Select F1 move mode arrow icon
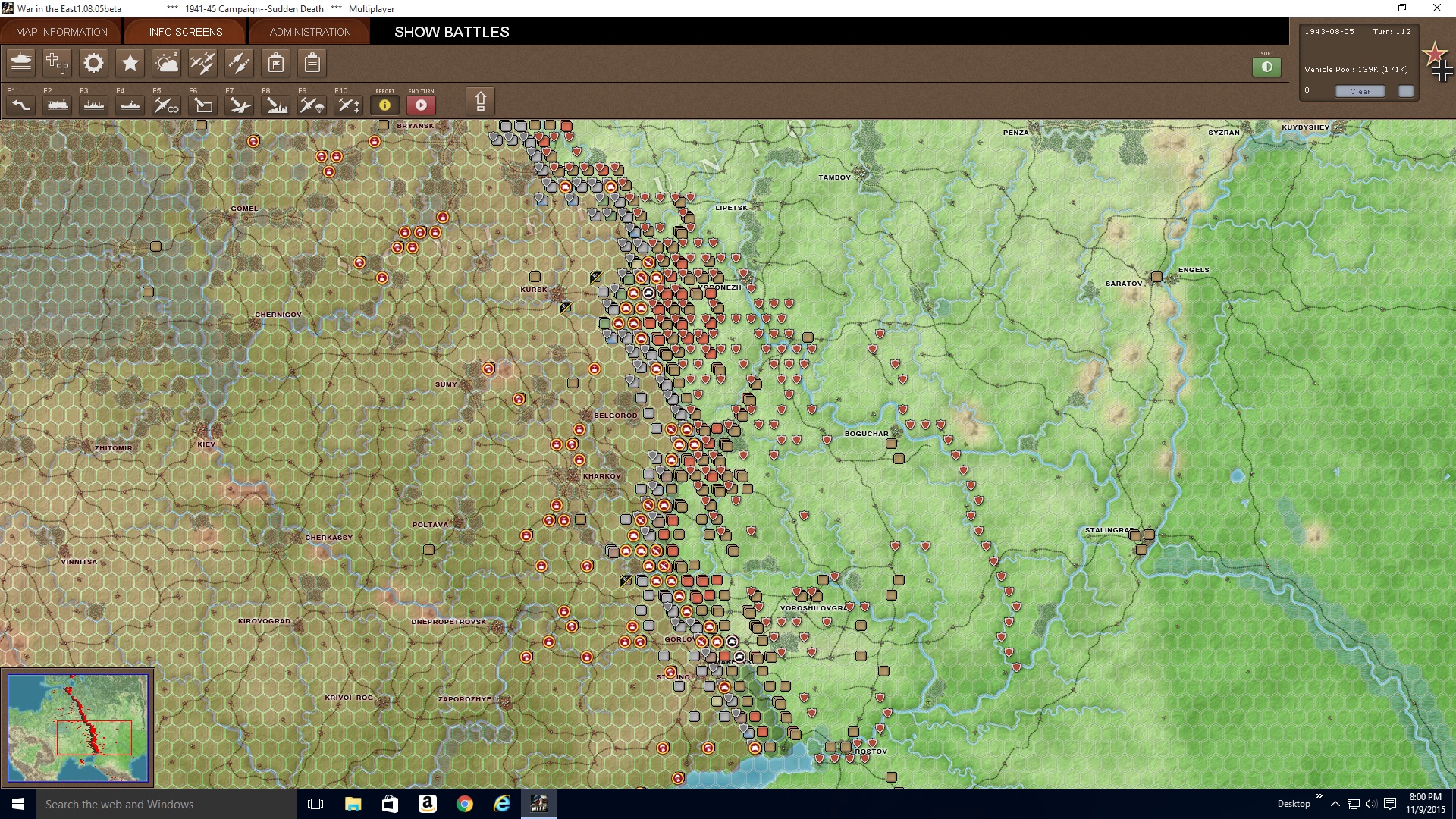Image resolution: width=1456 pixels, height=819 pixels. [21, 105]
